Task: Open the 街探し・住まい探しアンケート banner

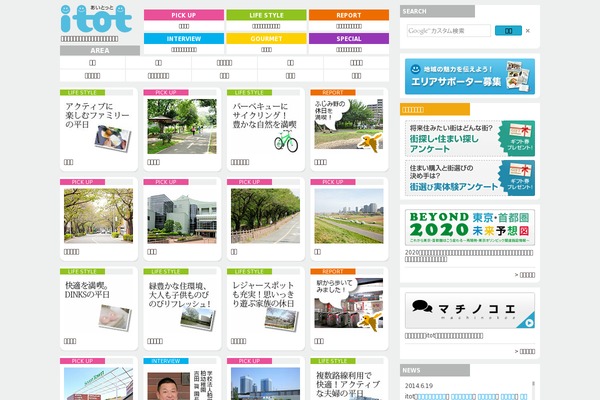Action: click(470, 138)
